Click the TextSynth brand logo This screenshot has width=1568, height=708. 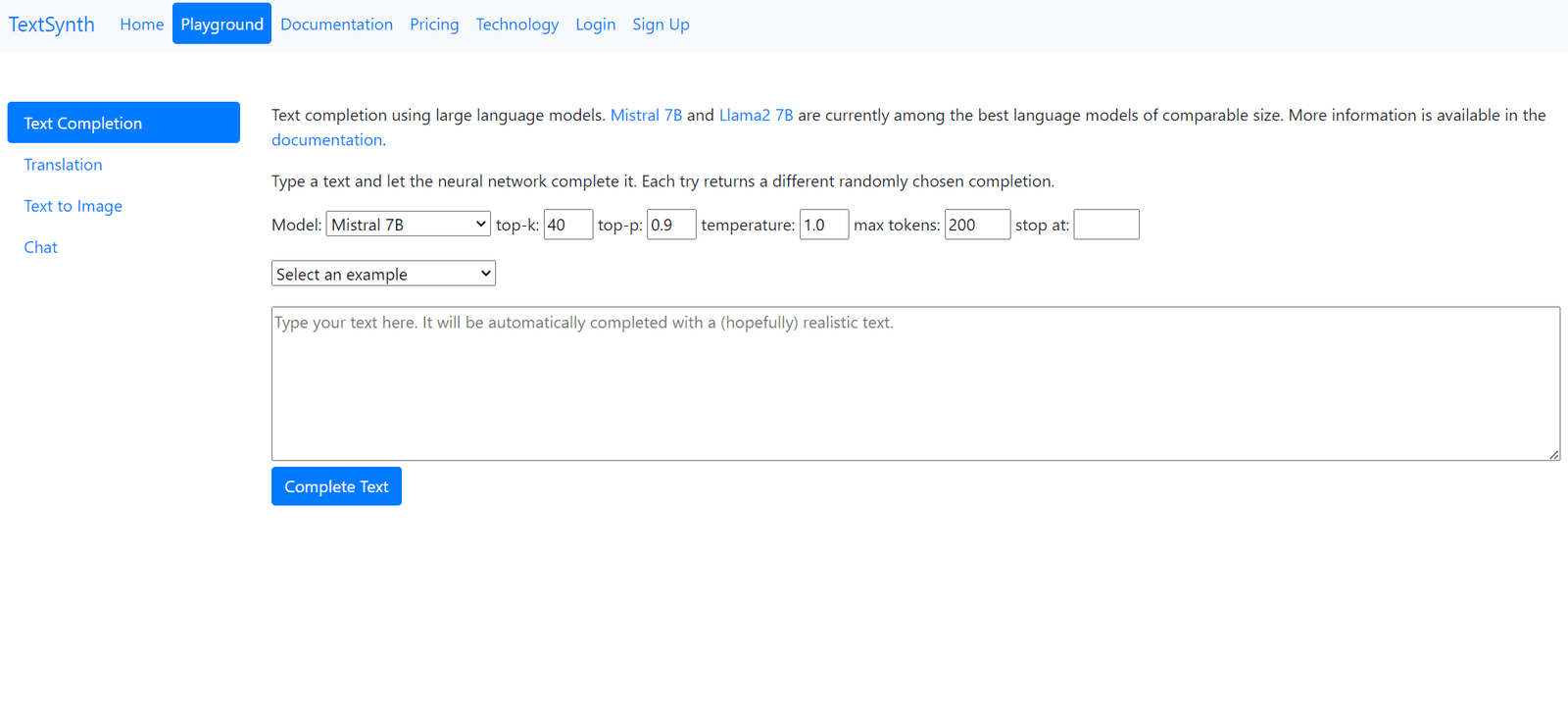[x=52, y=25]
